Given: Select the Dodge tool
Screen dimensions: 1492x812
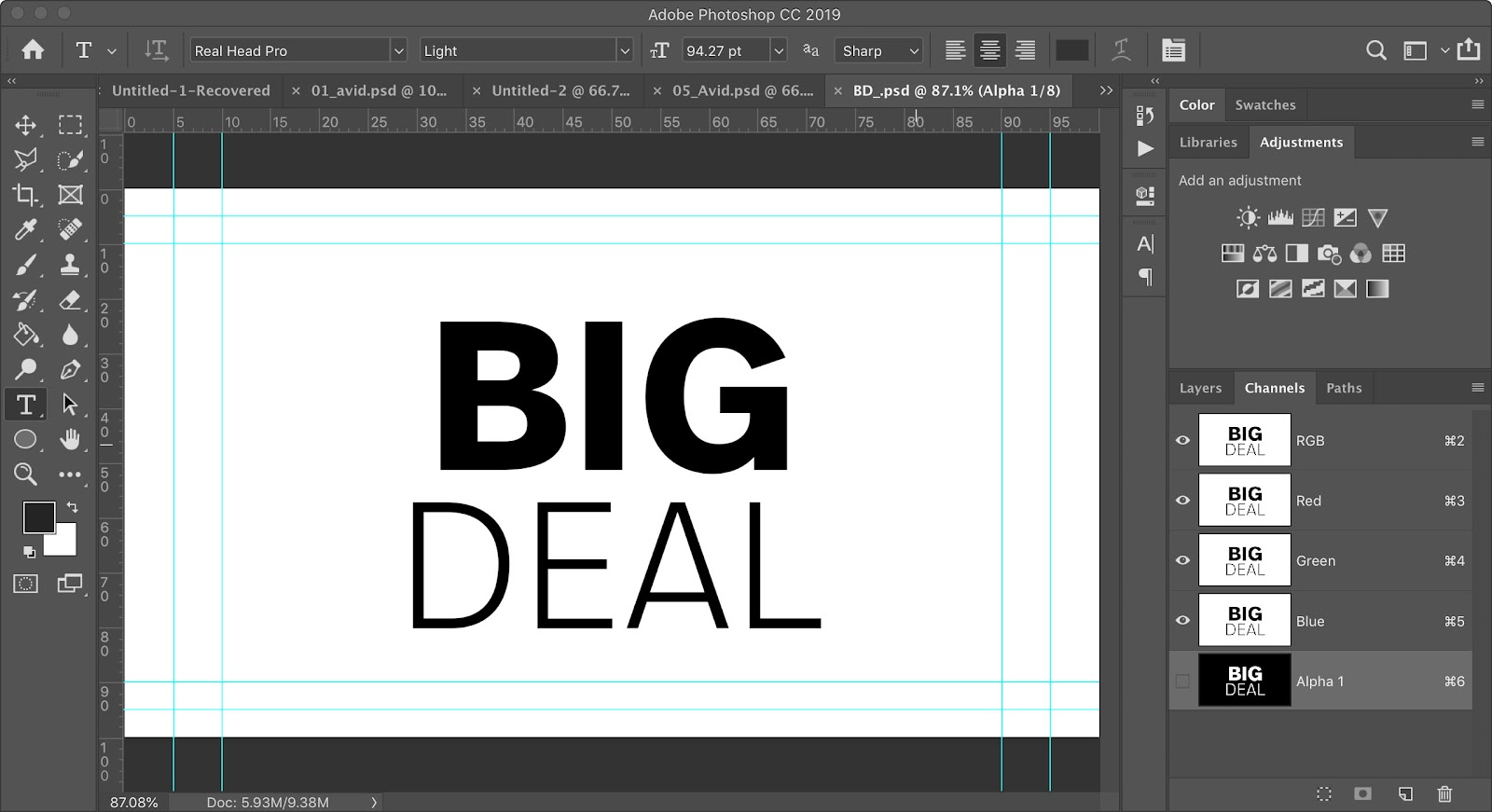Looking at the screenshot, I should pyautogui.click(x=26, y=369).
